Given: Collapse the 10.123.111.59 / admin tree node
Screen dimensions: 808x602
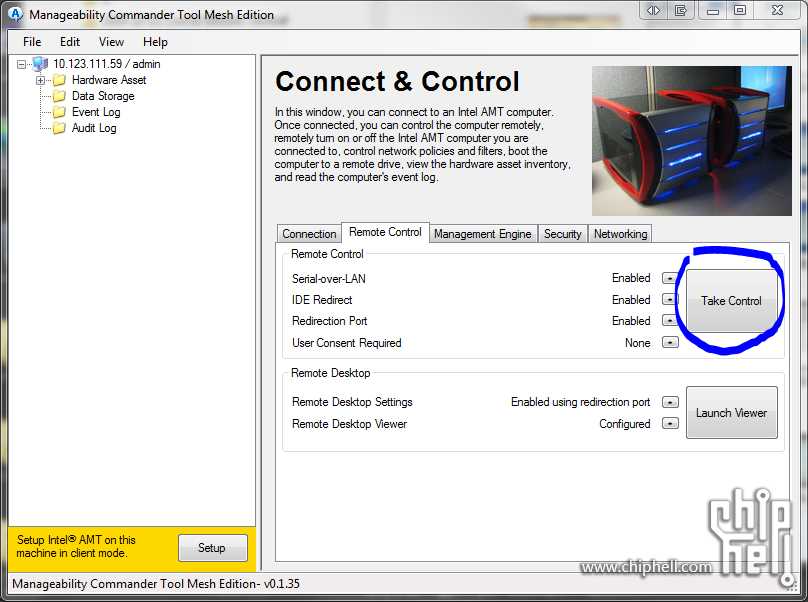Looking at the screenshot, I should 21,64.
